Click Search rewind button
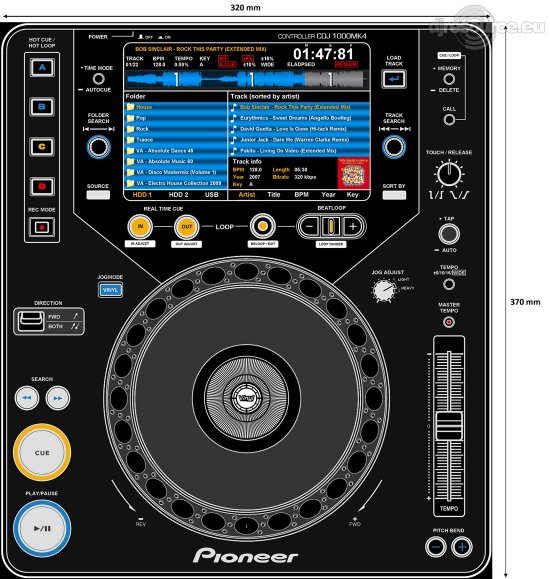Viewport: 550px width, 579px height. [x=27, y=398]
